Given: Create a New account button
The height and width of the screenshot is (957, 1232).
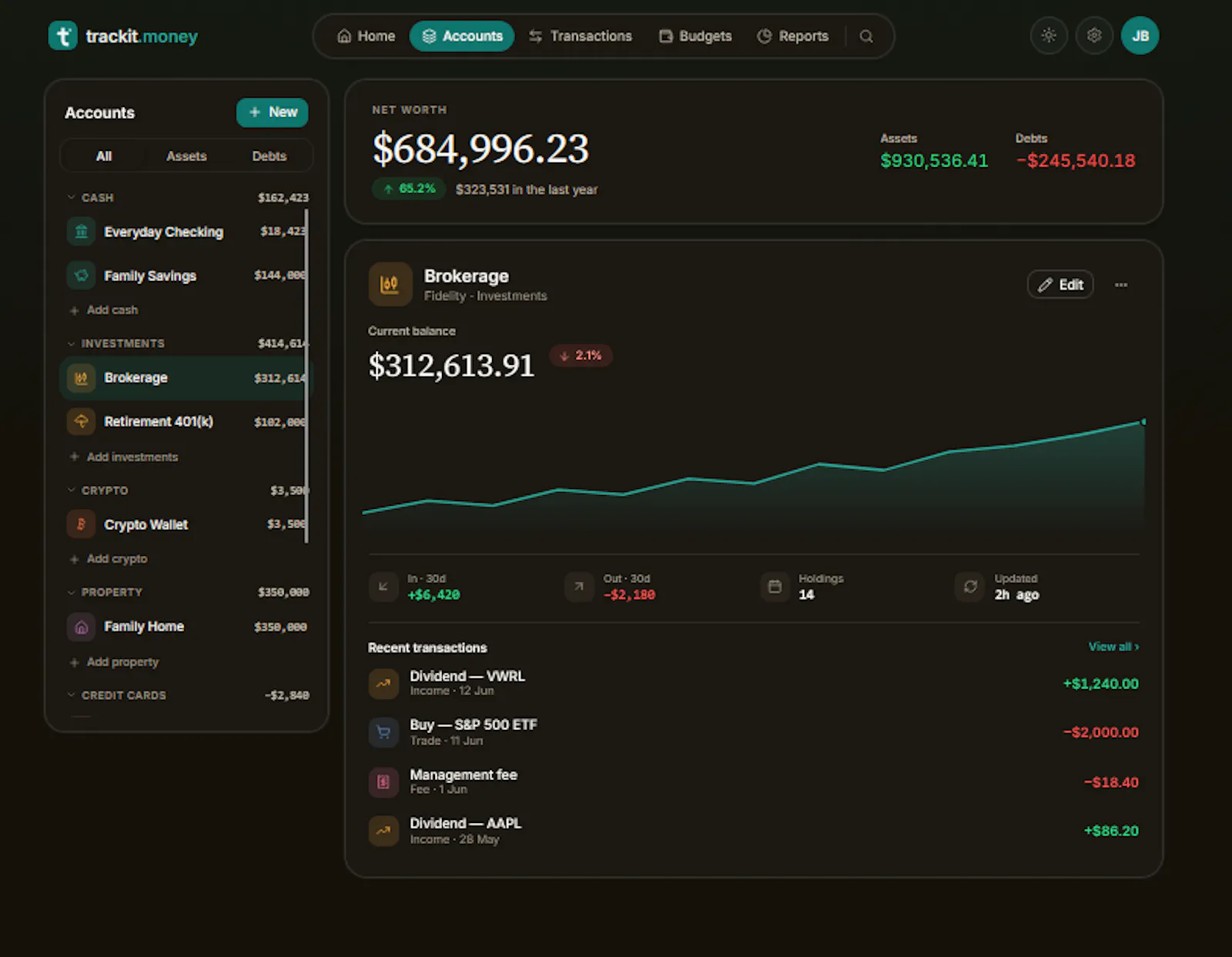Looking at the screenshot, I should (272, 112).
